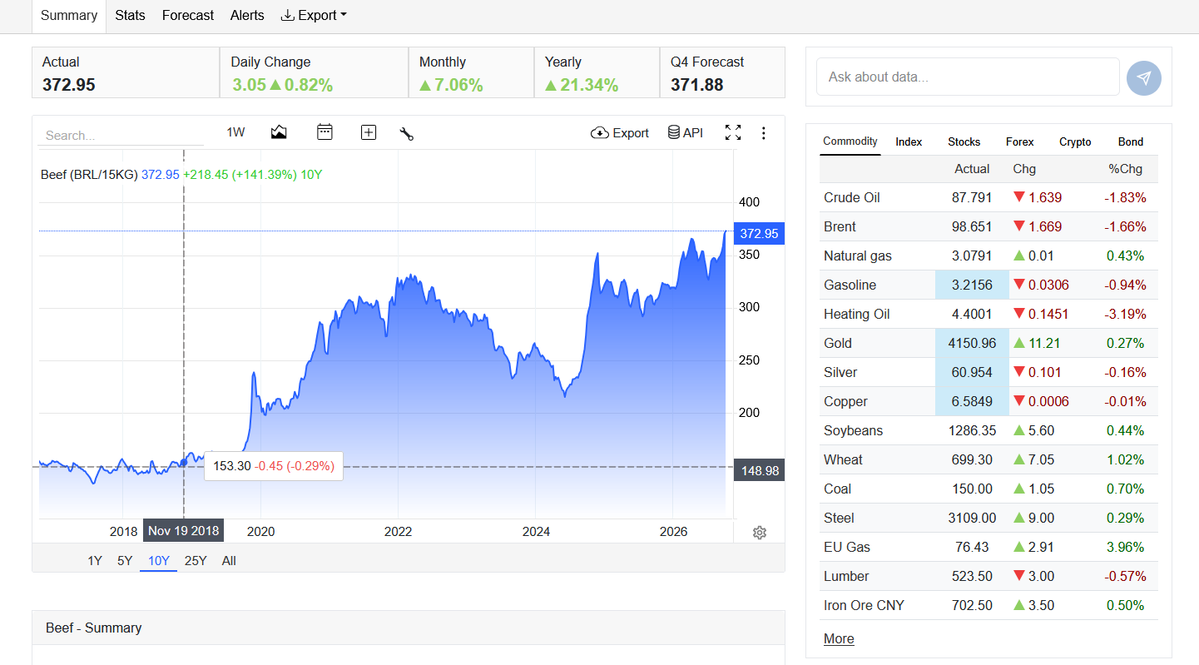Viewport: 1199px width, 665px height.
Task: Open the Soybeans commodity link
Action: pyautogui.click(x=853, y=430)
